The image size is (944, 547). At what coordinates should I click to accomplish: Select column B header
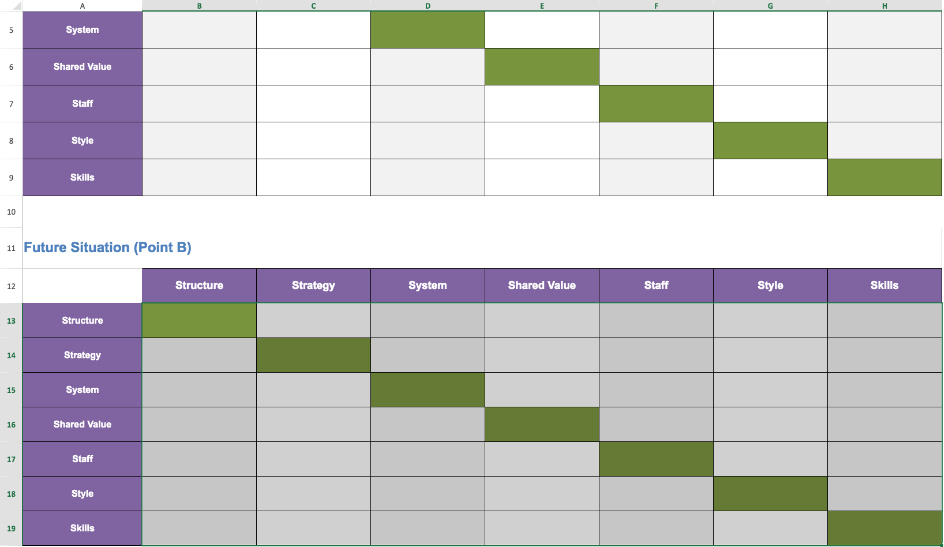point(199,5)
